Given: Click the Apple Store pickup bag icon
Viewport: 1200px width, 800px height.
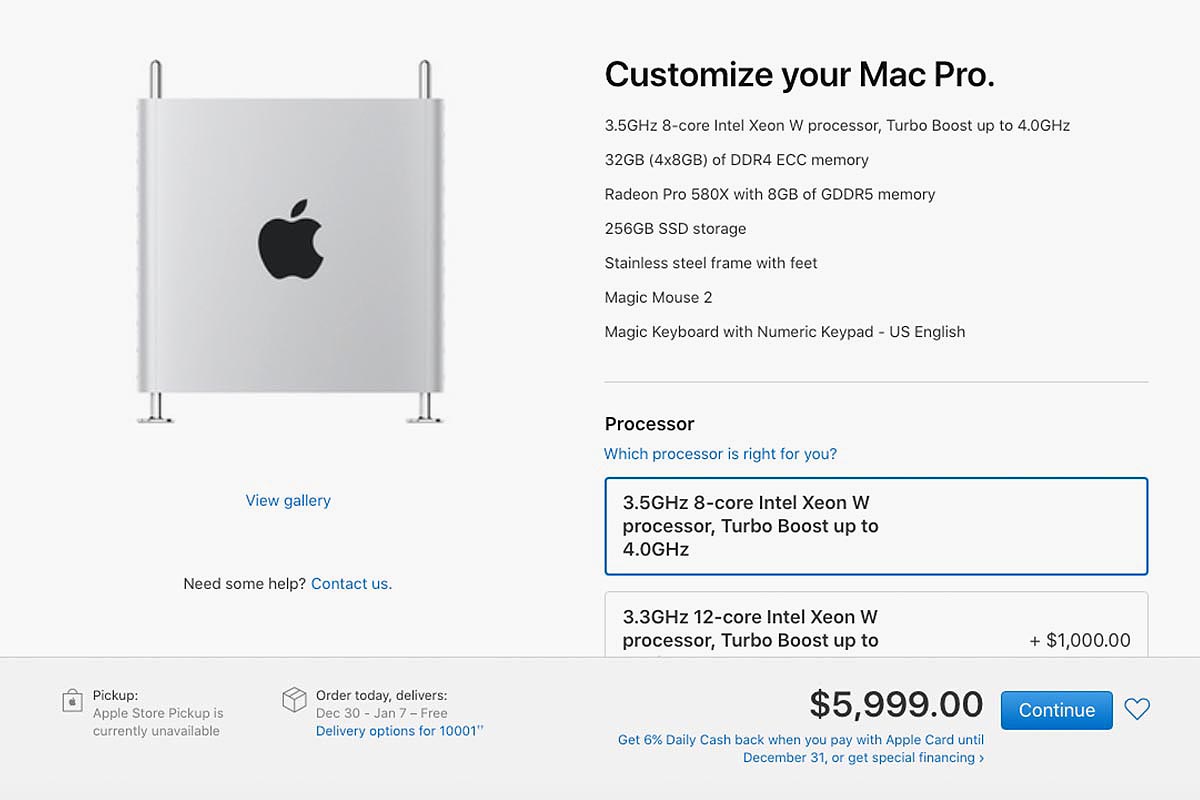Looking at the screenshot, I should (72, 701).
